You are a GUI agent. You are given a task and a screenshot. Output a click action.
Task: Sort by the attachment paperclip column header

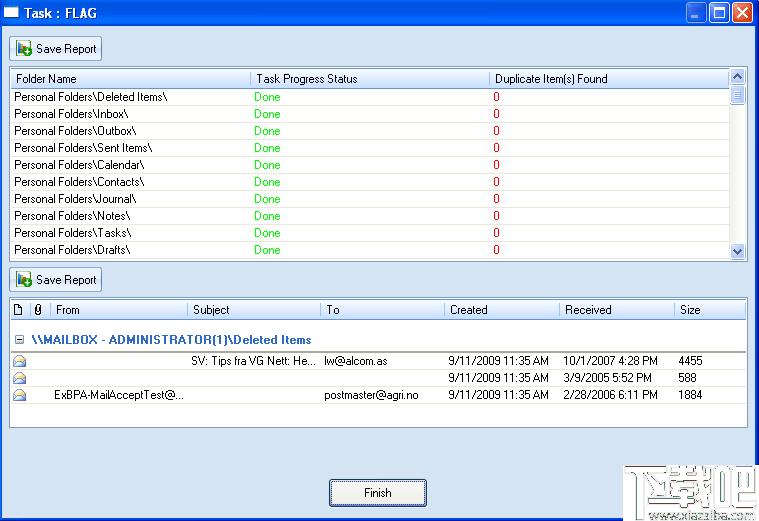click(39, 310)
